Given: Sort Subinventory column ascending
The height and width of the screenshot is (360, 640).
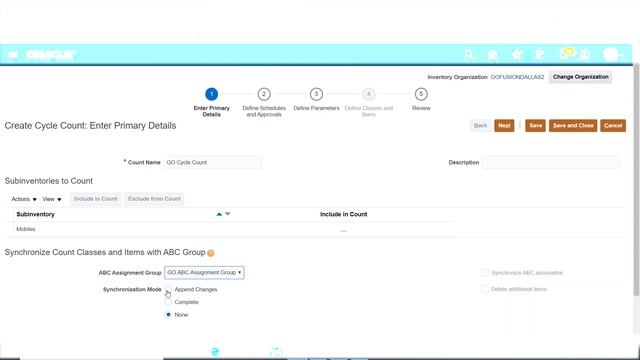Looking at the screenshot, I should point(219,214).
